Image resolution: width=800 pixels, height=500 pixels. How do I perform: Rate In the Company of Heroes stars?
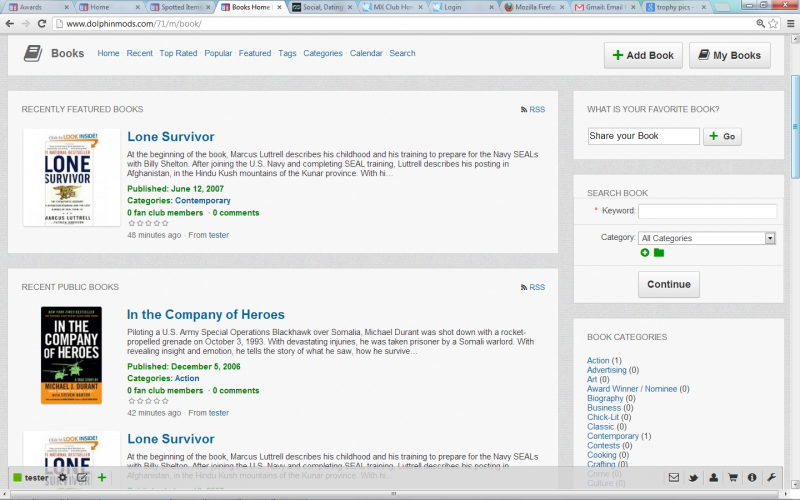[x=148, y=401]
